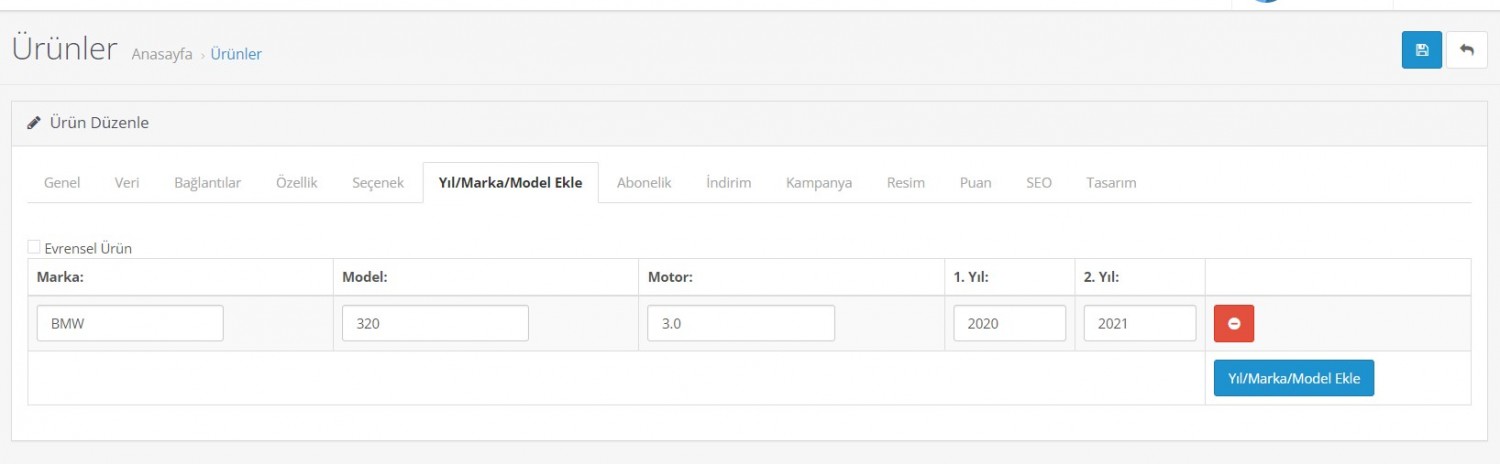
Task: Click the Motor field with 3.0
Action: [741, 324]
